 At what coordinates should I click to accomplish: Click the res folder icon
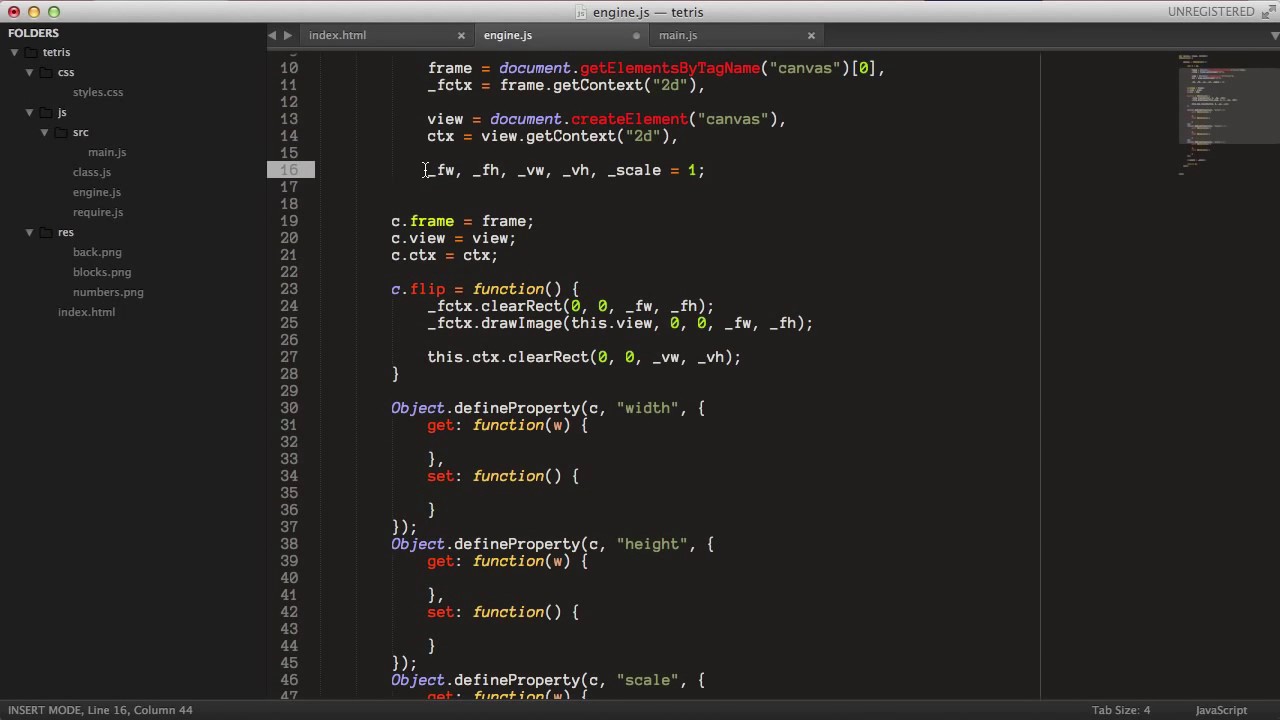45,232
